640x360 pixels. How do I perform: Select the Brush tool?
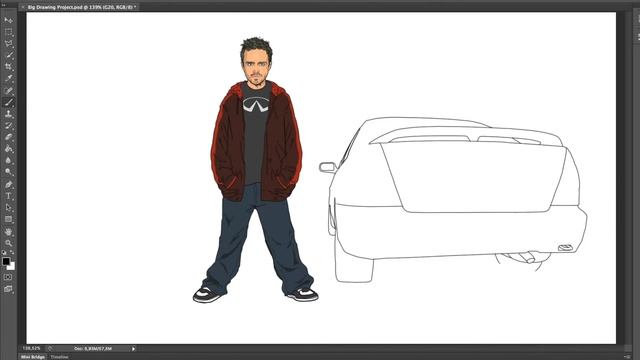pyautogui.click(x=8, y=102)
